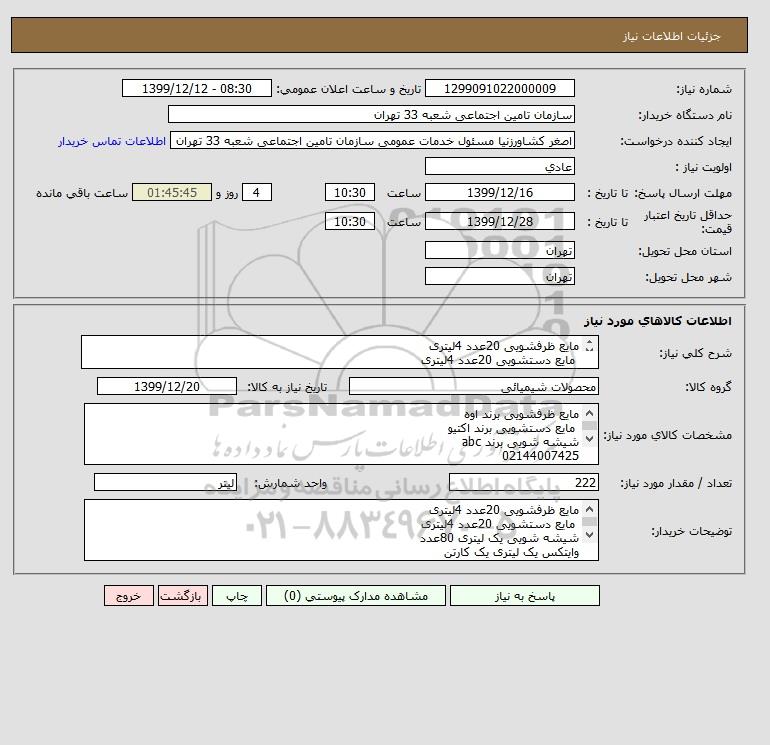The image size is (770, 745).
Task: Click the ایجاد کننده درخواست field
Action: (x=372, y=141)
